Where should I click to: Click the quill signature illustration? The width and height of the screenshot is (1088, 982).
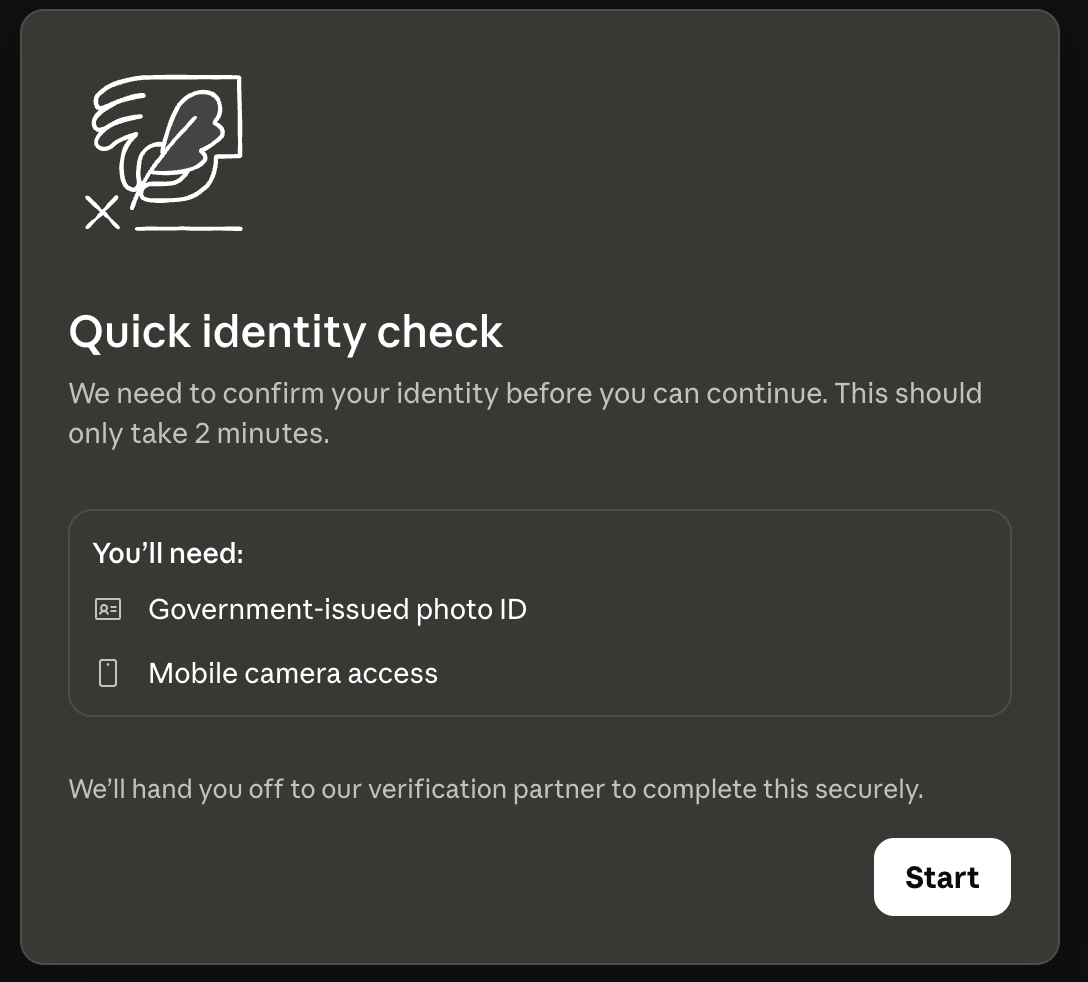[x=164, y=153]
